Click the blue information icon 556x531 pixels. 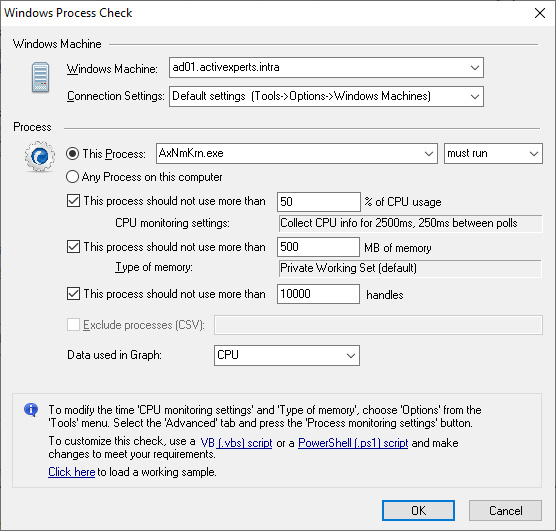click(31, 410)
